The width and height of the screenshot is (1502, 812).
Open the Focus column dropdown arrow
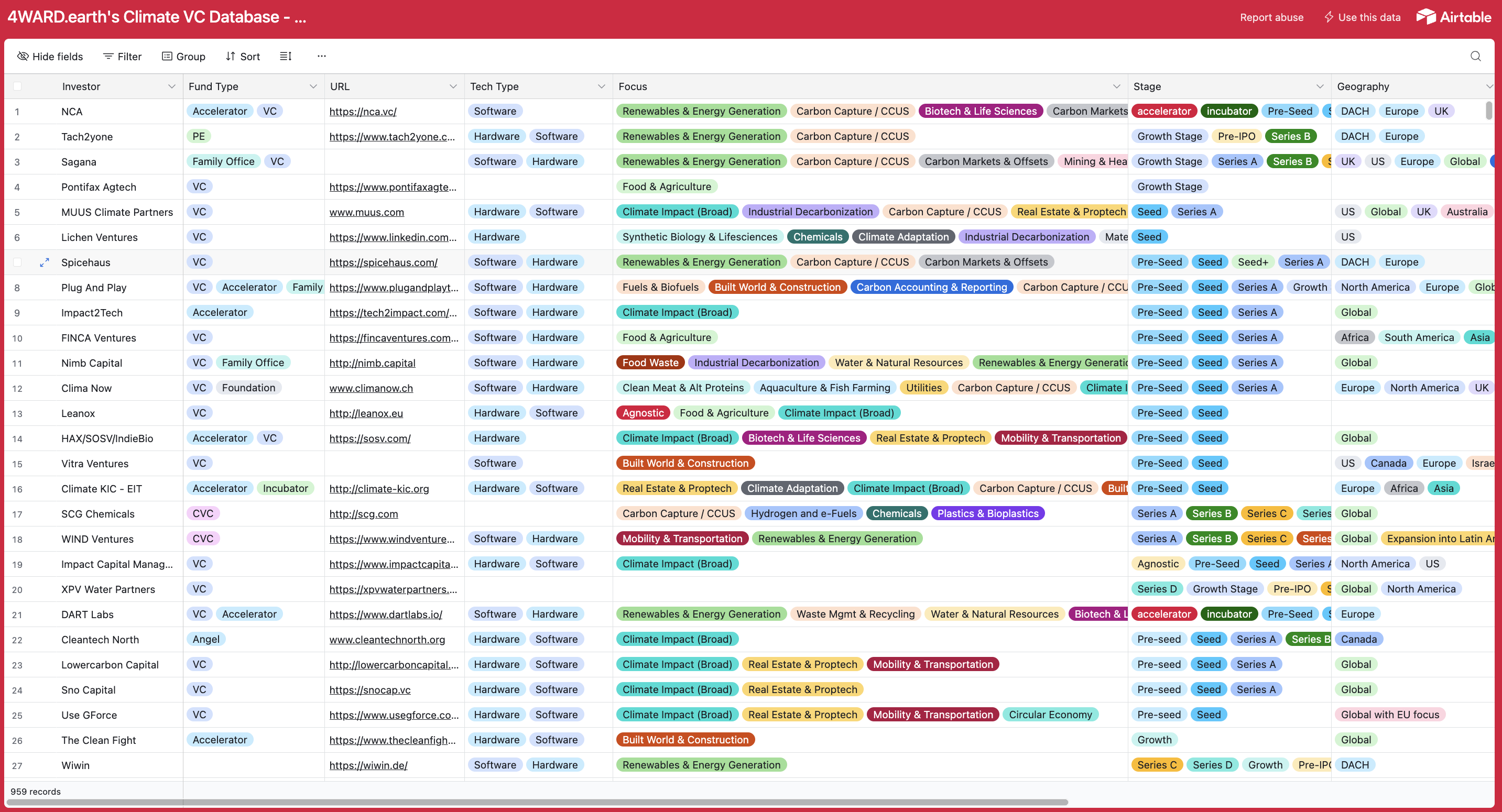click(x=1116, y=86)
